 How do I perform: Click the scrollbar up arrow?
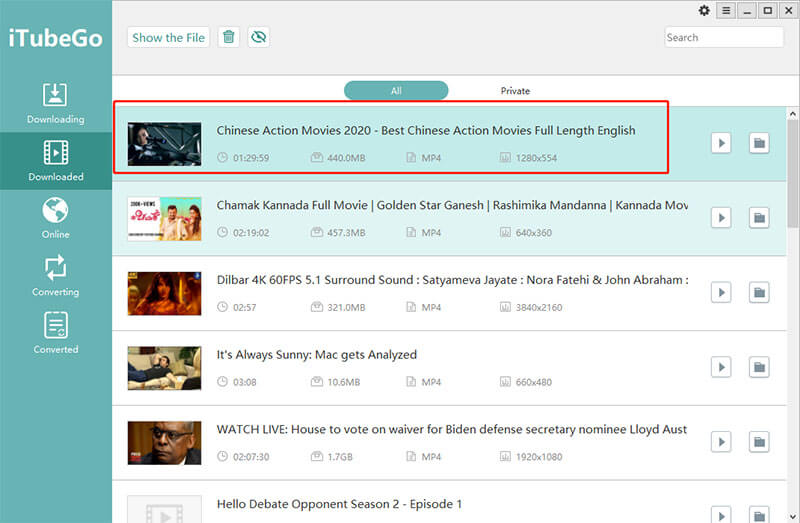(793, 114)
